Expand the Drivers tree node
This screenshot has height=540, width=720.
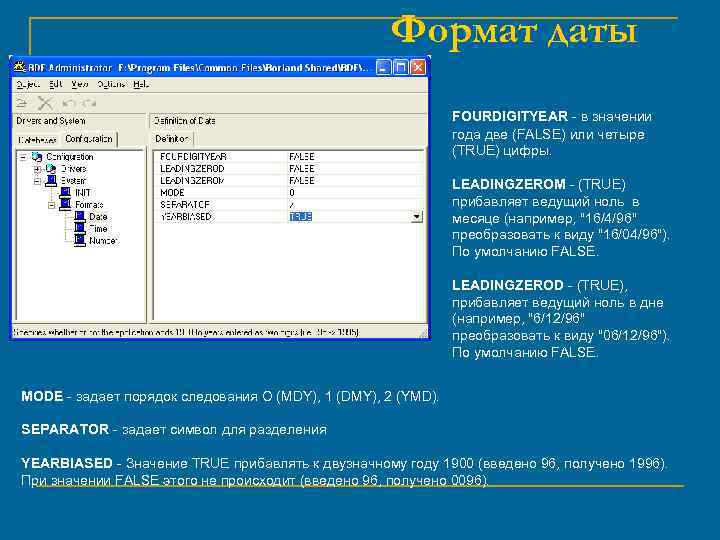38,169
